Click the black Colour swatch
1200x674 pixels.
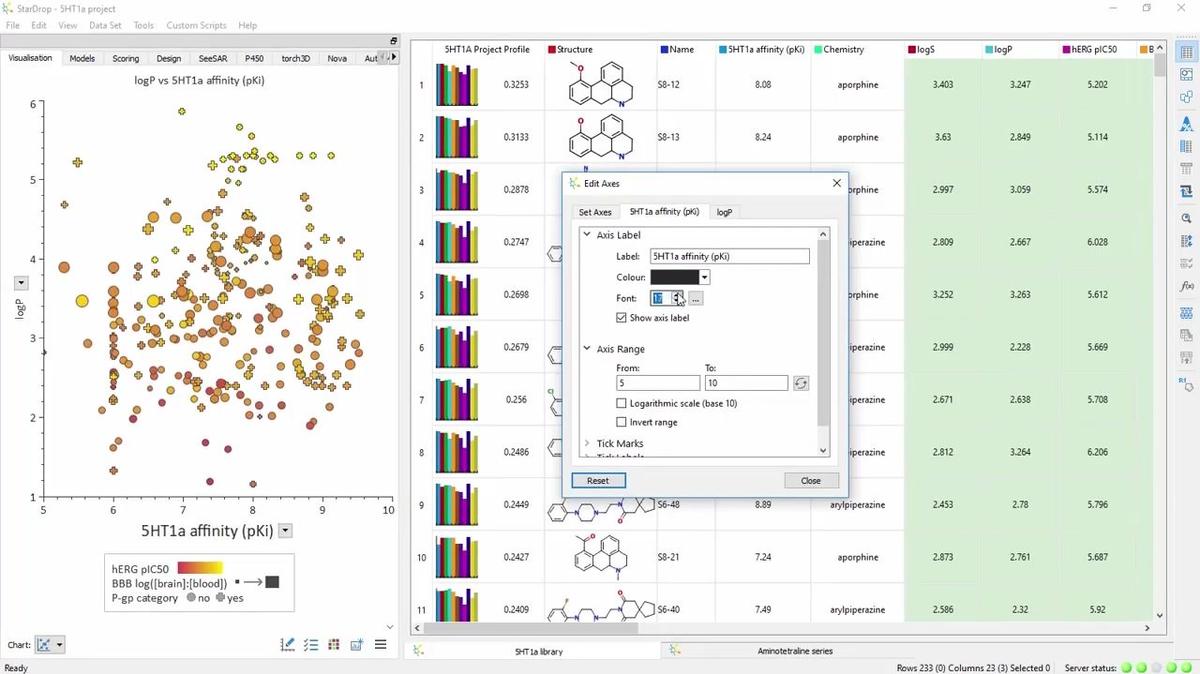(x=675, y=277)
